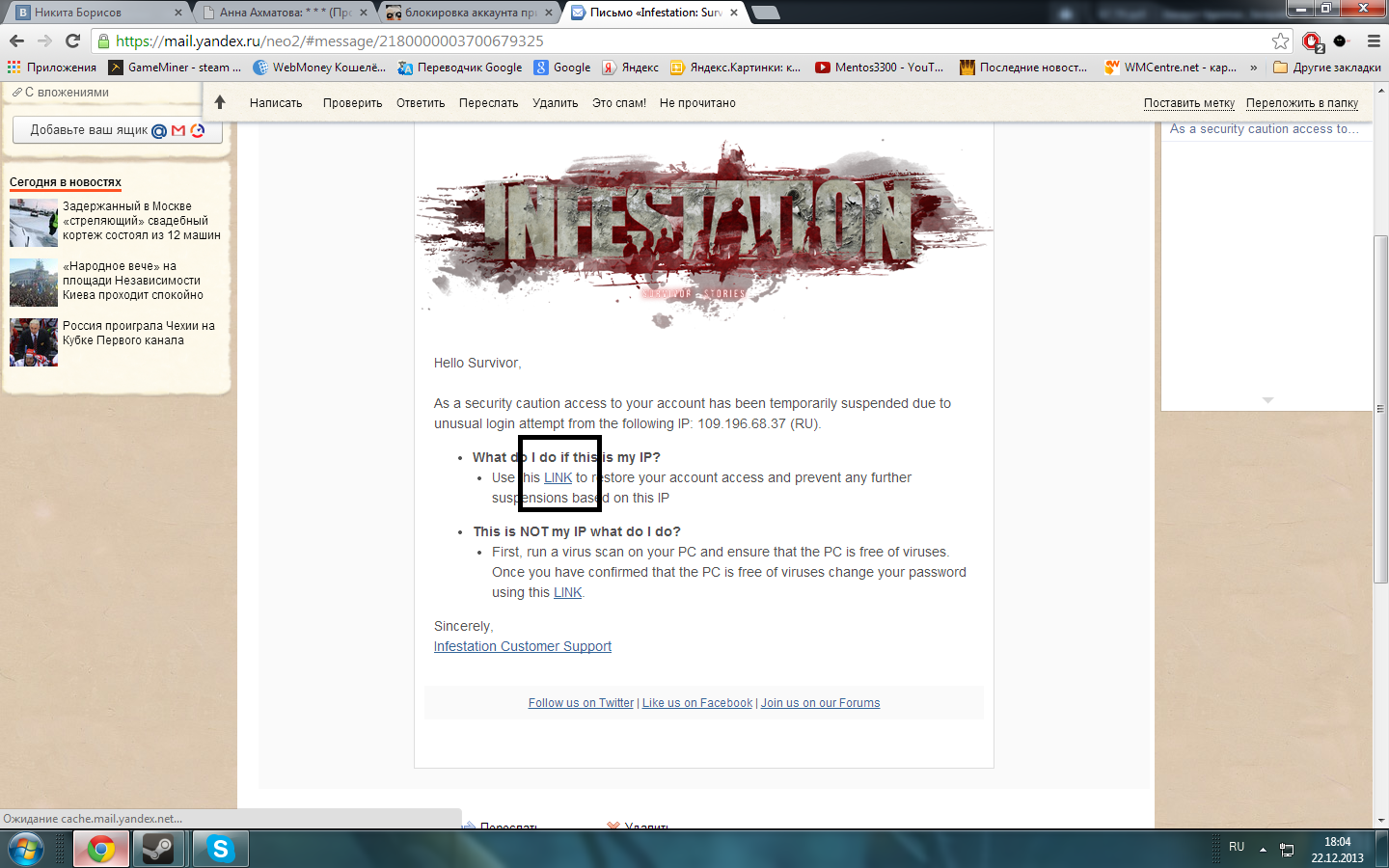The height and width of the screenshot is (868, 1389).
Task: Click the up arrow icon in the mail toolbar
Action: 220,102
